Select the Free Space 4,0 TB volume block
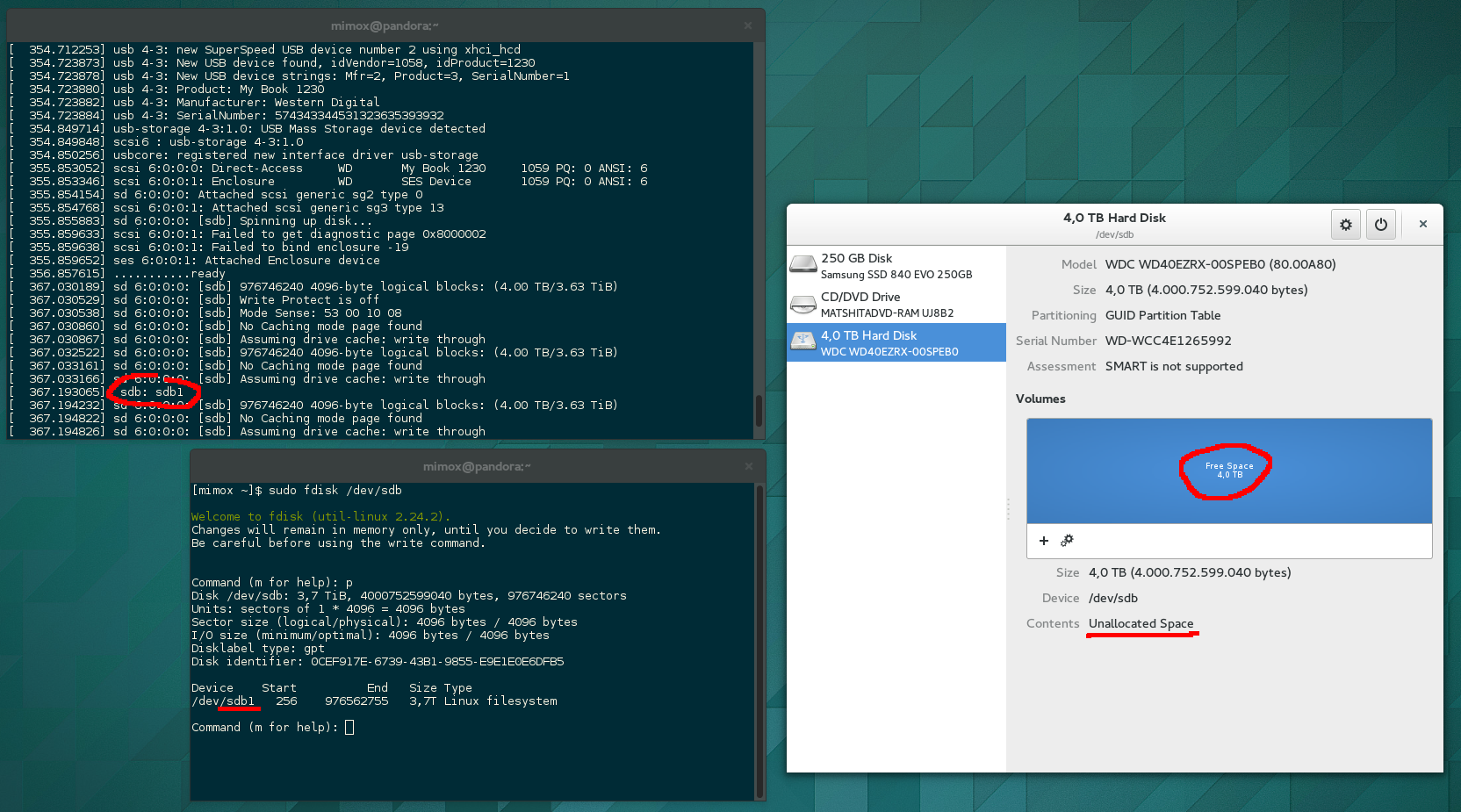Screen dimensions: 1461x812 pyautogui.click(x=1228, y=471)
